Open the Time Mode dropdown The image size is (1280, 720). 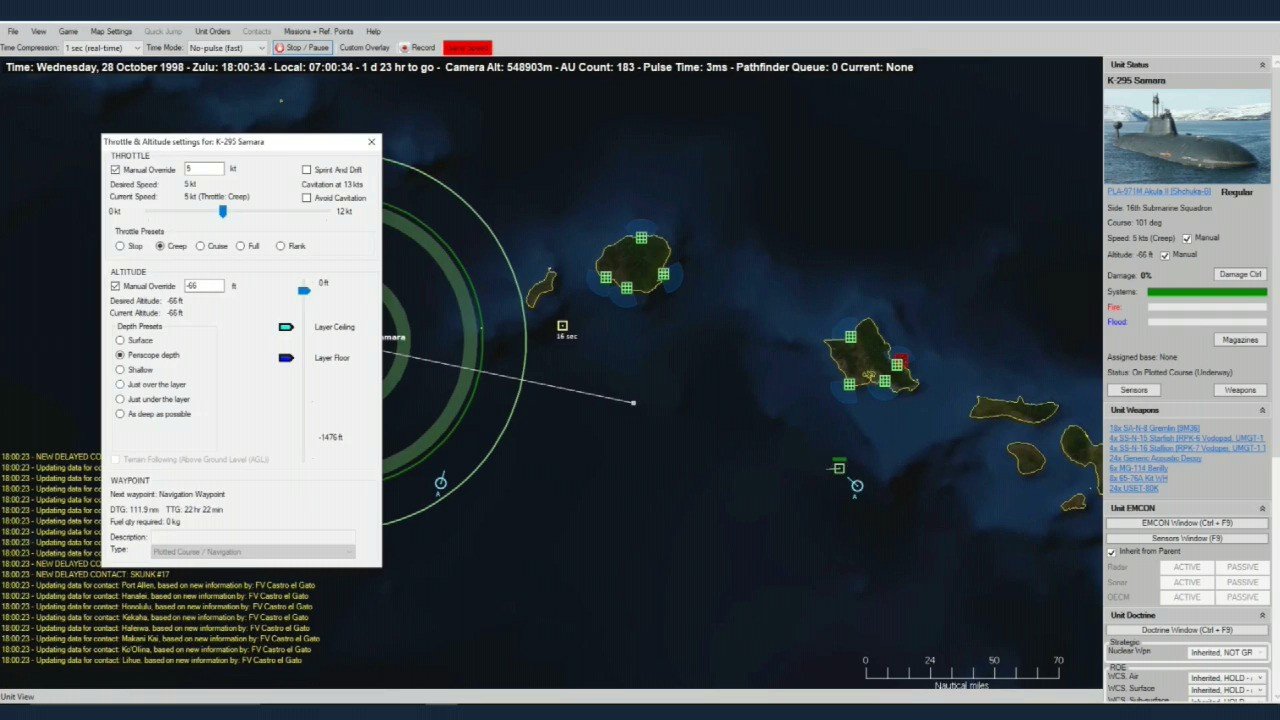pyautogui.click(x=227, y=48)
